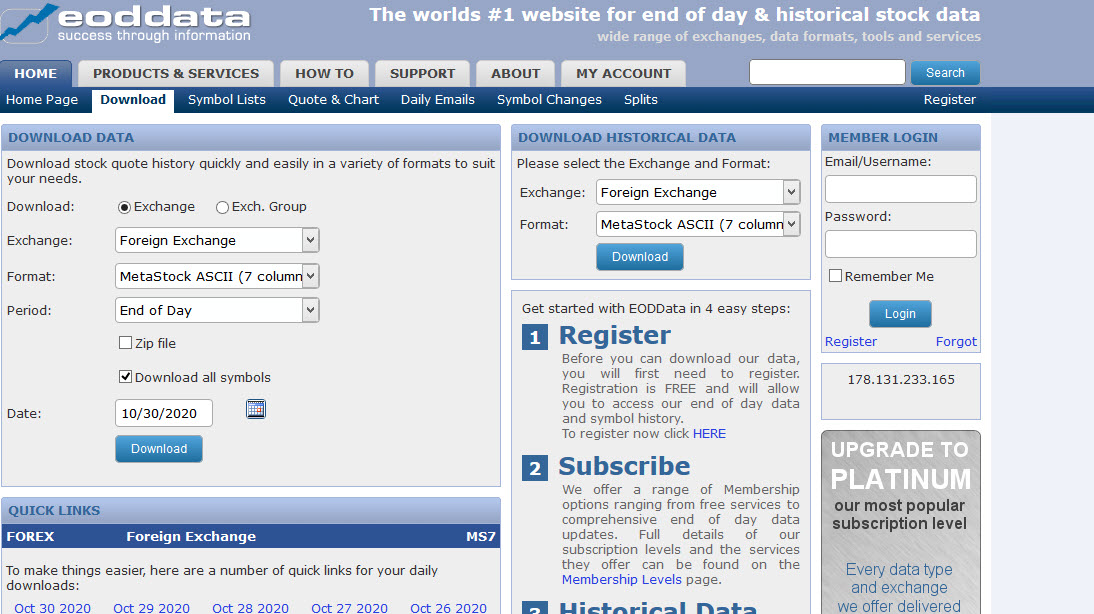Click the Login button
Image resolution: width=1094 pixels, height=614 pixels.
[900, 314]
